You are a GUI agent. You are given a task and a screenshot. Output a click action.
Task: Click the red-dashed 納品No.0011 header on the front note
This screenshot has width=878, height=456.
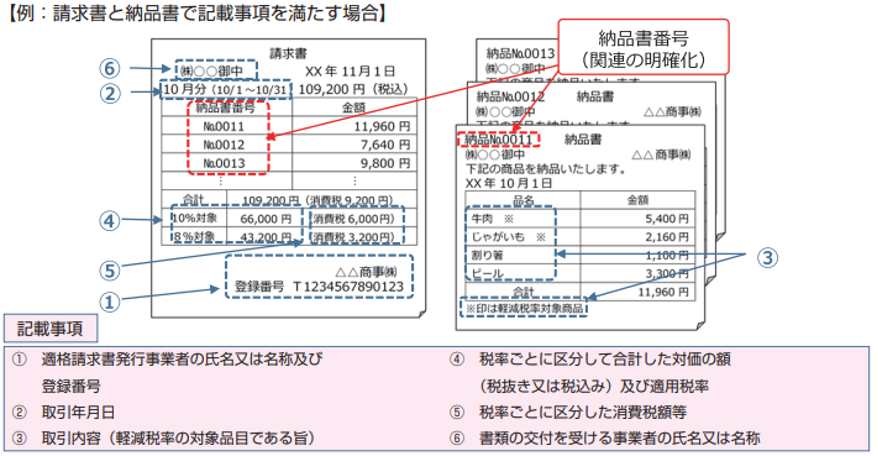click(x=498, y=140)
